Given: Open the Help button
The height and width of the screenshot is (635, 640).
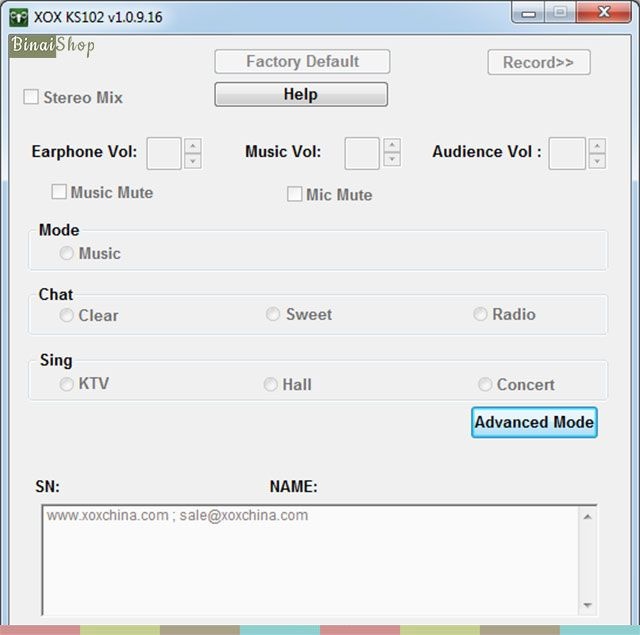Looking at the screenshot, I should tap(301, 94).
